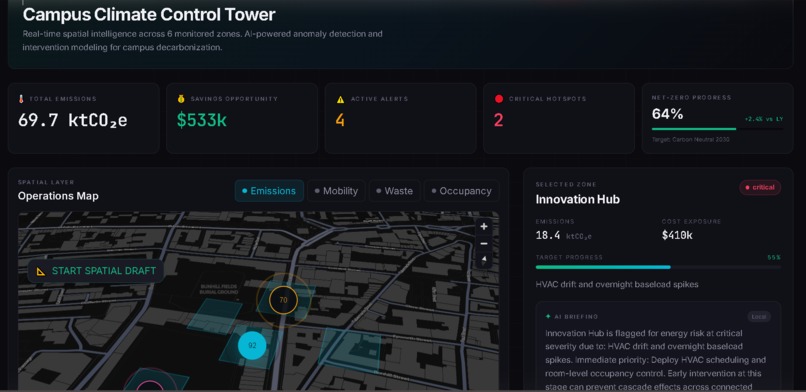Viewport: 806px width, 392px height.
Task: Switch to the Occupancy layer
Action: pyautogui.click(x=461, y=191)
